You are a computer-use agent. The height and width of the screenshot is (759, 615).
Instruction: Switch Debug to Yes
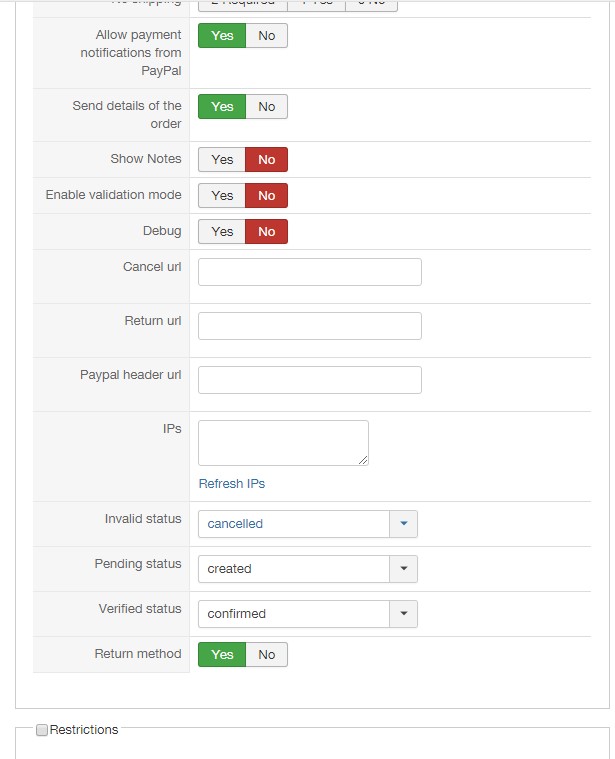[x=222, y=232]
